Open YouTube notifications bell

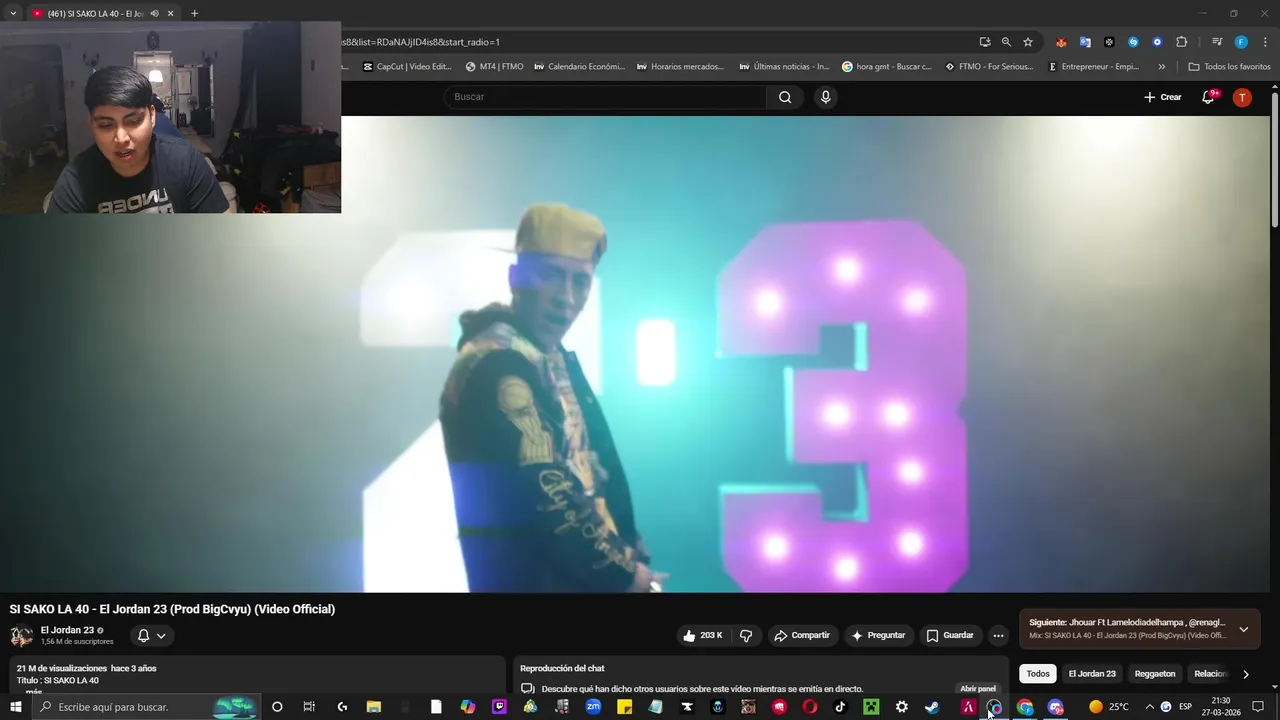click(x=1208, y=97)
